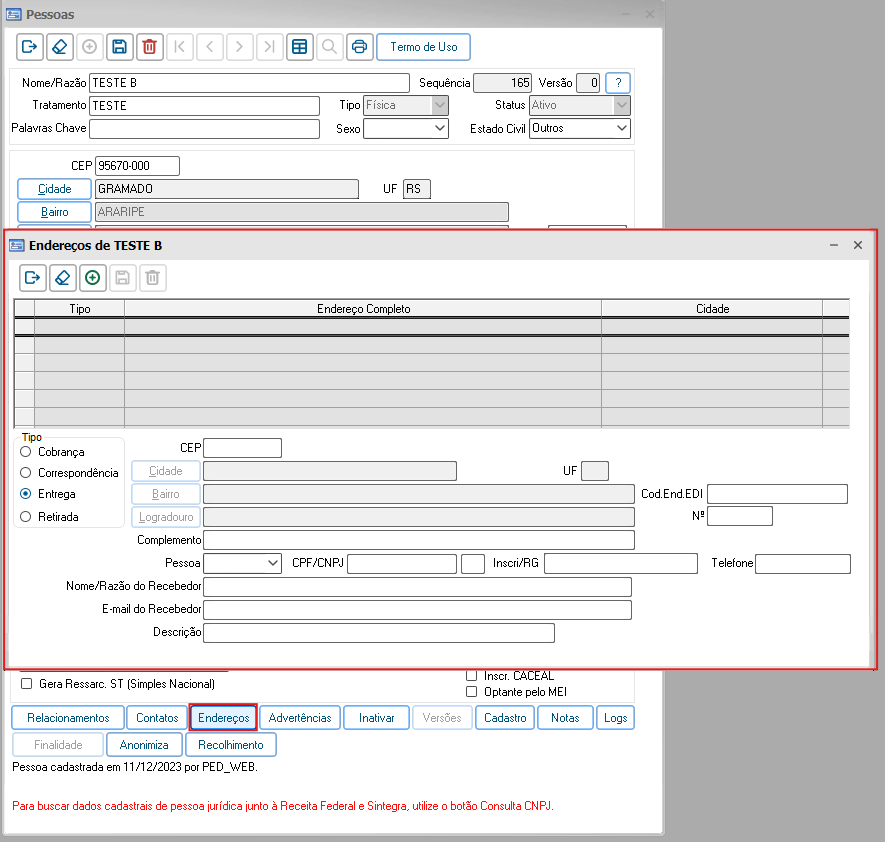Screen dimensions: 885x842
Task: Open the Contatos section
Action: tap(157, 718)
